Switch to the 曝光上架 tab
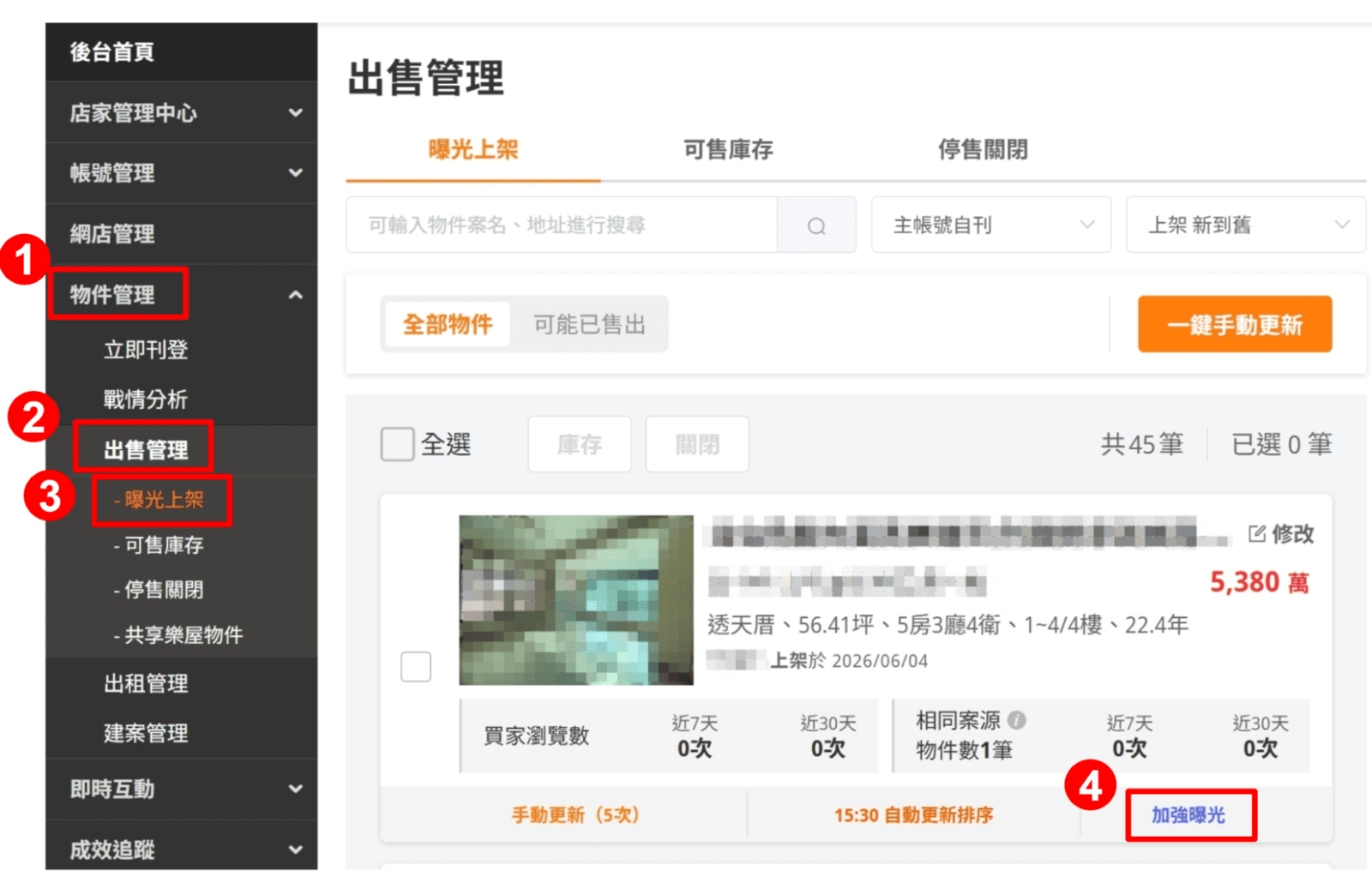Viewport: 1372px width, 883px height. tap(473, 150)
